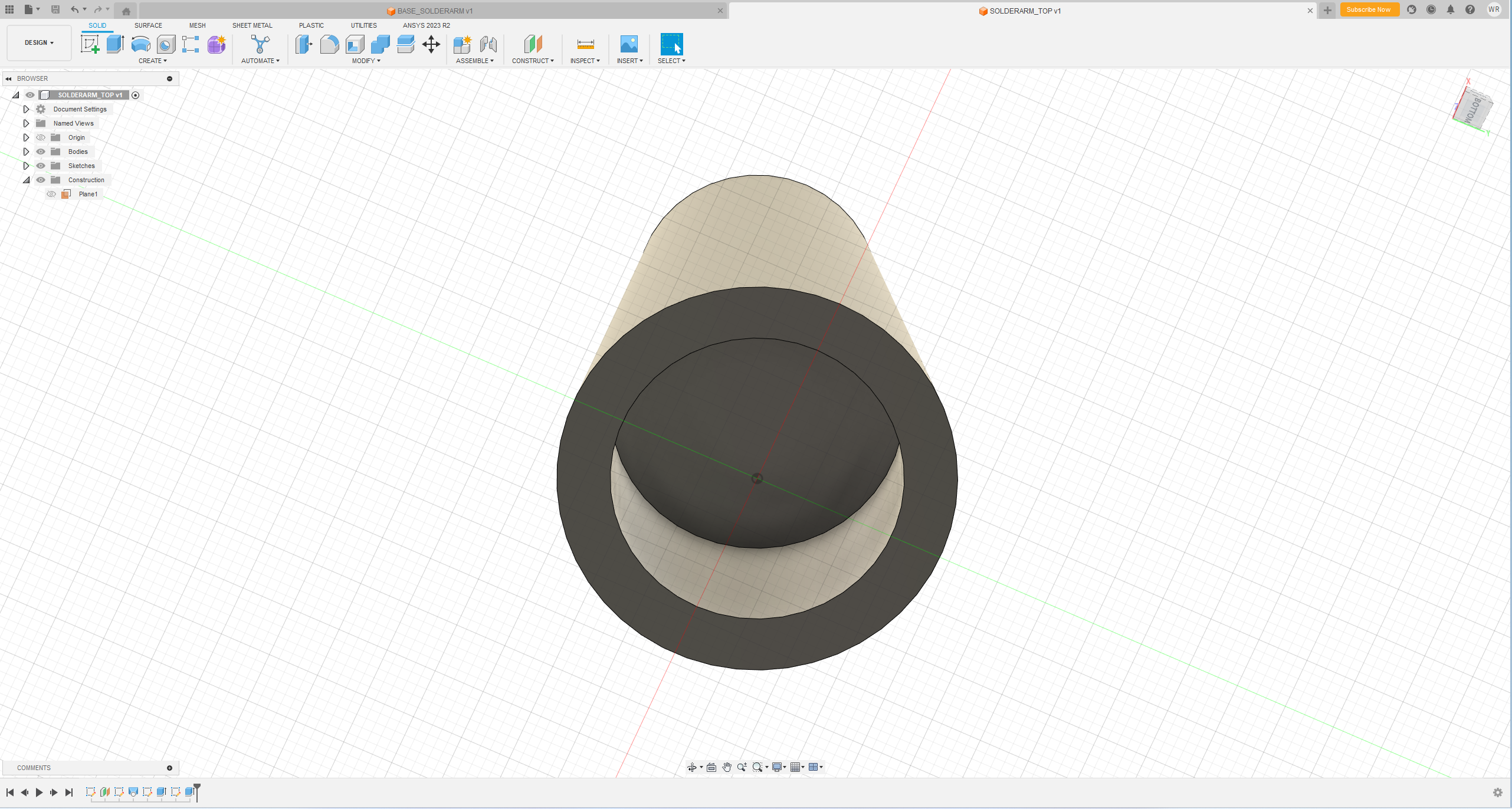
Task: Click the Automated Modeling icon
Action: 260,44
